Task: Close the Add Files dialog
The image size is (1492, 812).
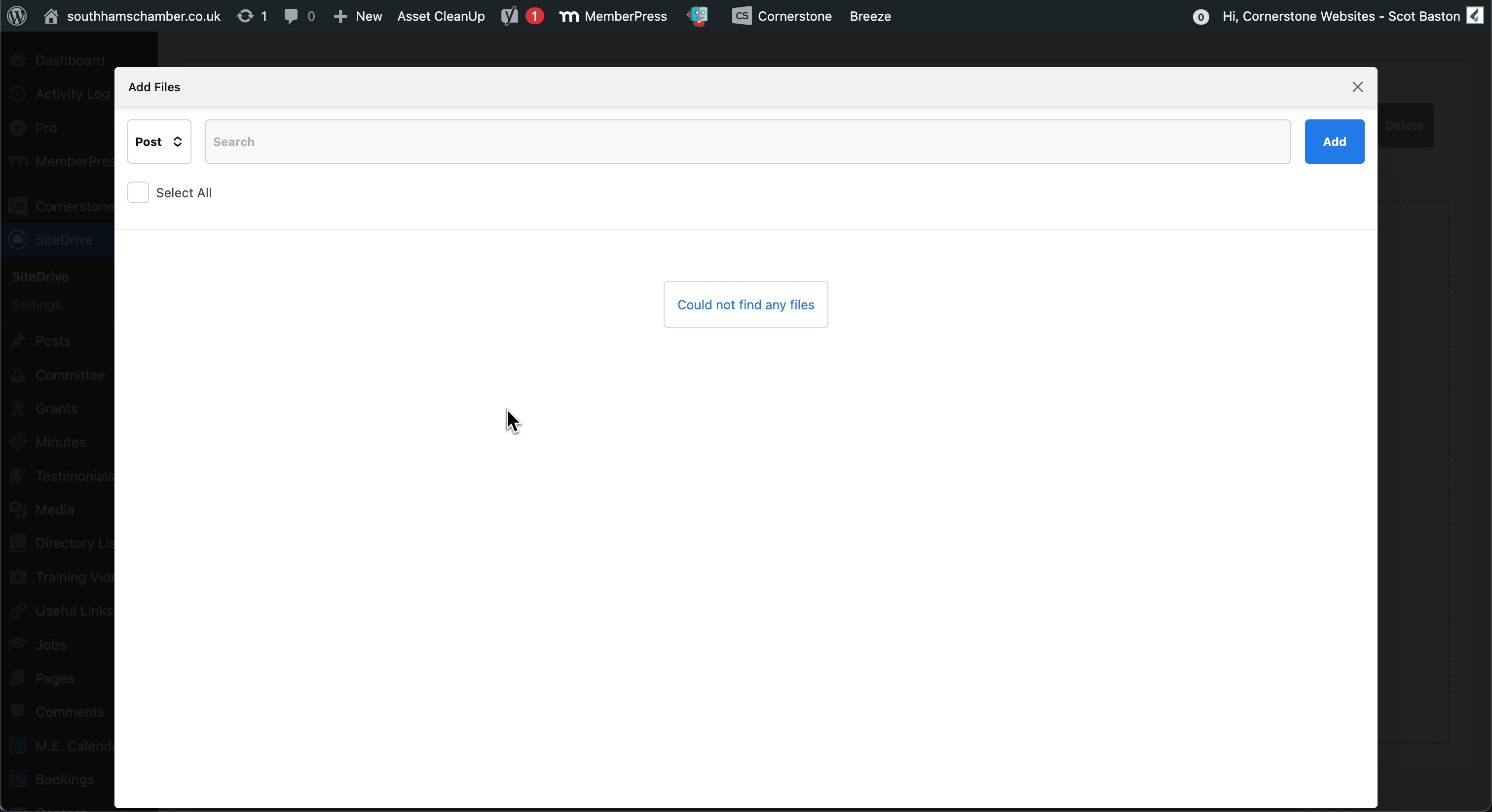Action: point(1357,87)
